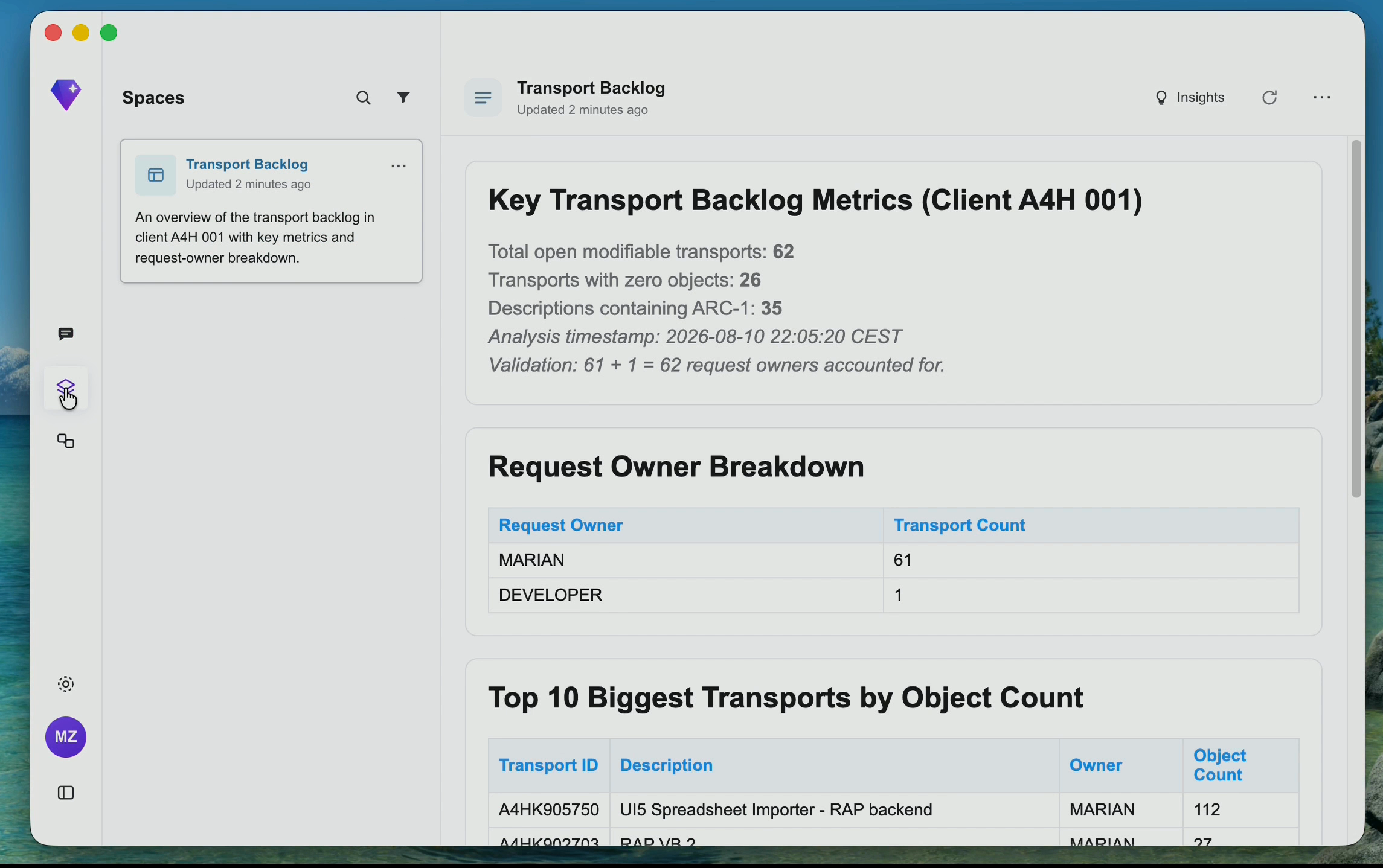Click the Transport Backlog card layout icon
Image resolution: width=1383 pixels, height=868 pixels.
[156, 175]
